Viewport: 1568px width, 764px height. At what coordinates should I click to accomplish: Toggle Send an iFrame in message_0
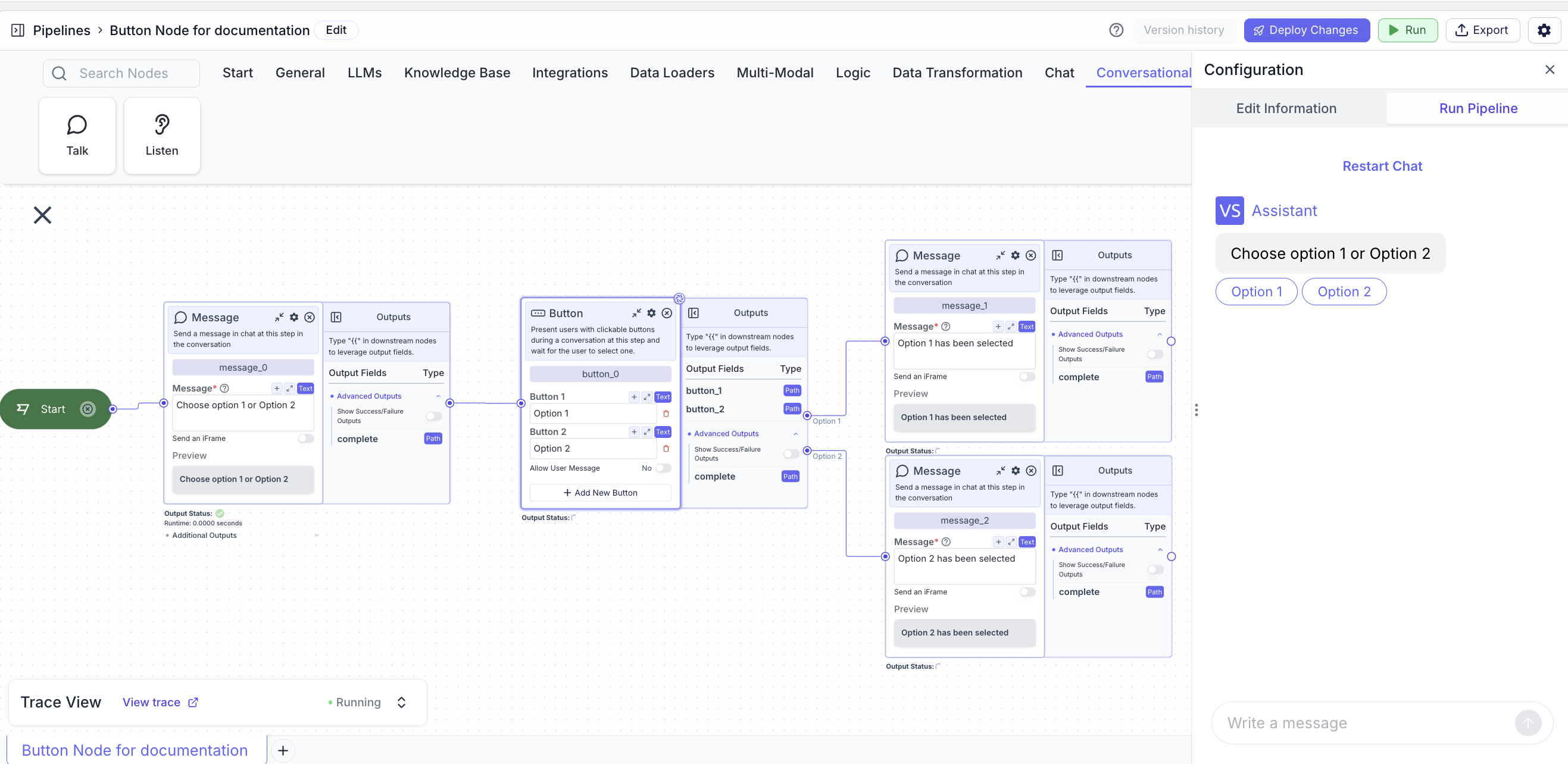[x=305, y=439]
